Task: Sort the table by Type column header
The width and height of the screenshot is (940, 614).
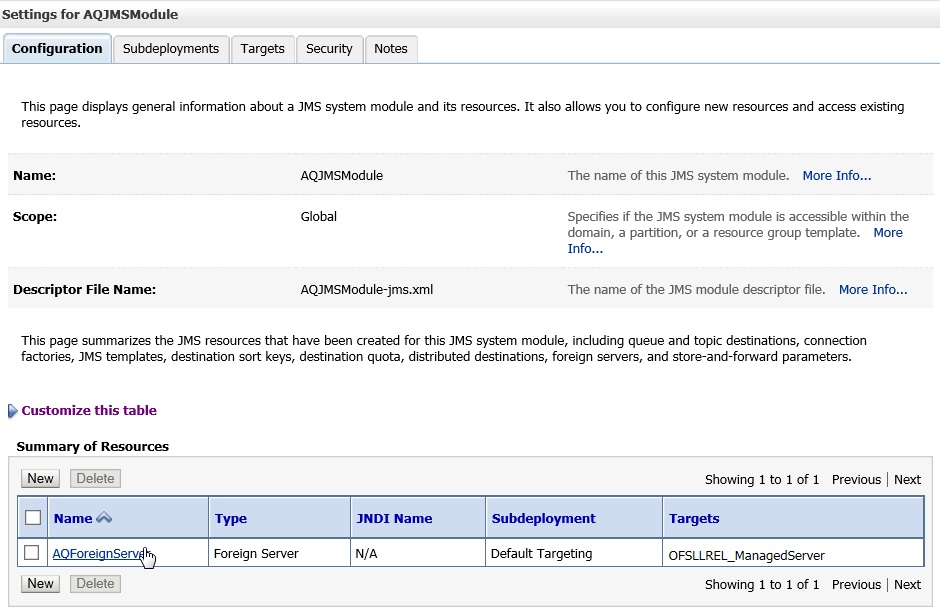Action: pyautogui.click(x=231, y=519)
